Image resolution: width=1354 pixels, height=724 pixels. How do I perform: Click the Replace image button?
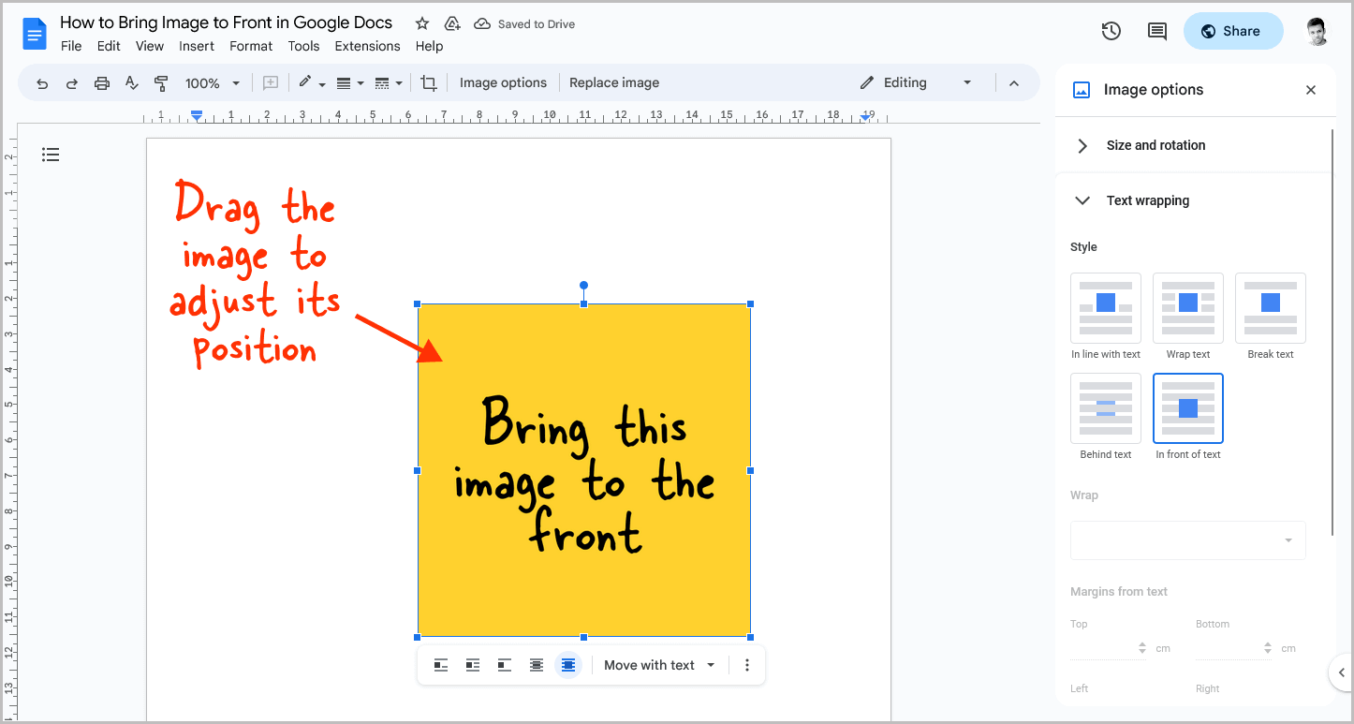click(614, 83)
